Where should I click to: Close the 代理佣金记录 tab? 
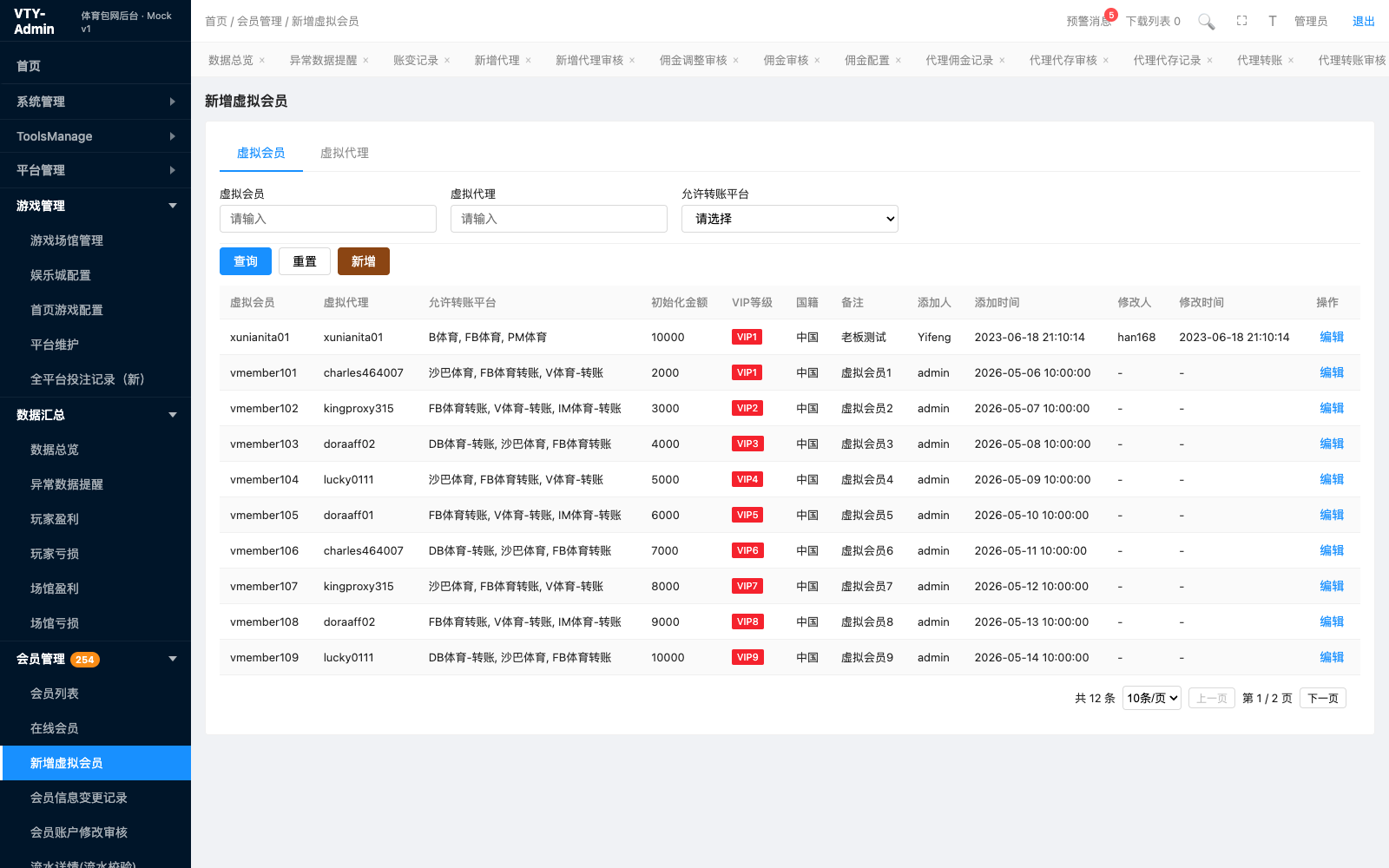[1002, 60]
